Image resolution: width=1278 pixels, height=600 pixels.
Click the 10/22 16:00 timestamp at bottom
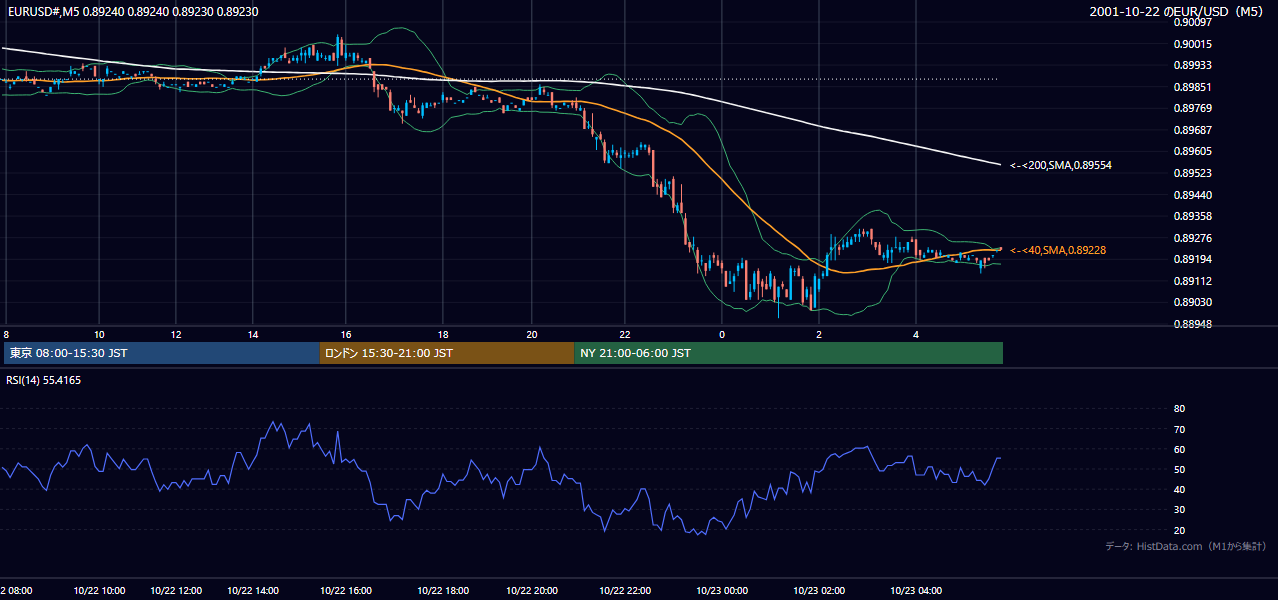coord(346,591)
